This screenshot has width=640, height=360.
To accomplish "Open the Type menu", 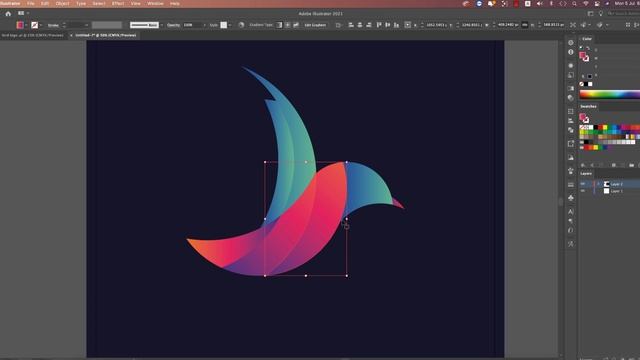I will [81, 3].
